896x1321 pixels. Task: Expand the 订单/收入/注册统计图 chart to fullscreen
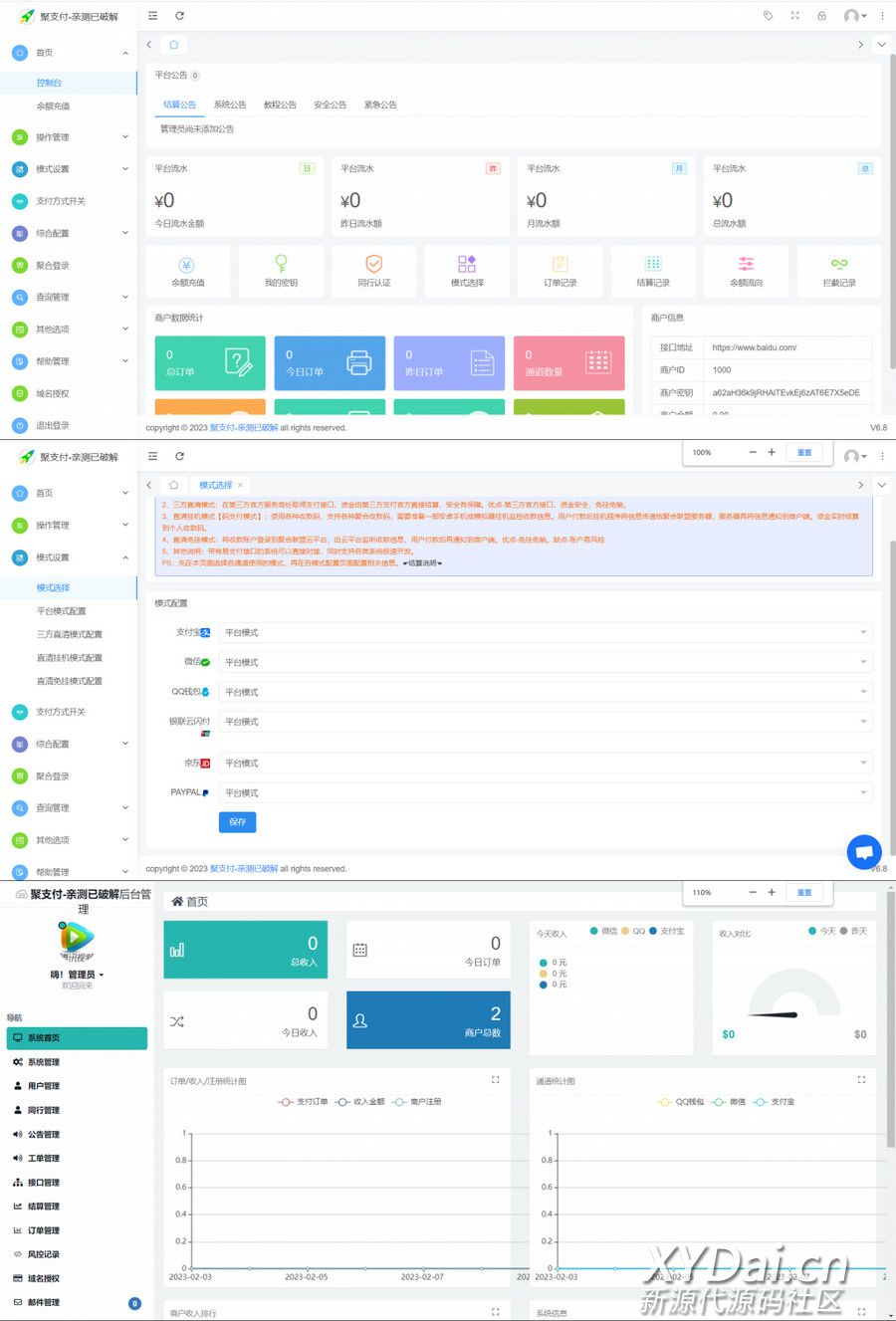(x=496, y=1080)
